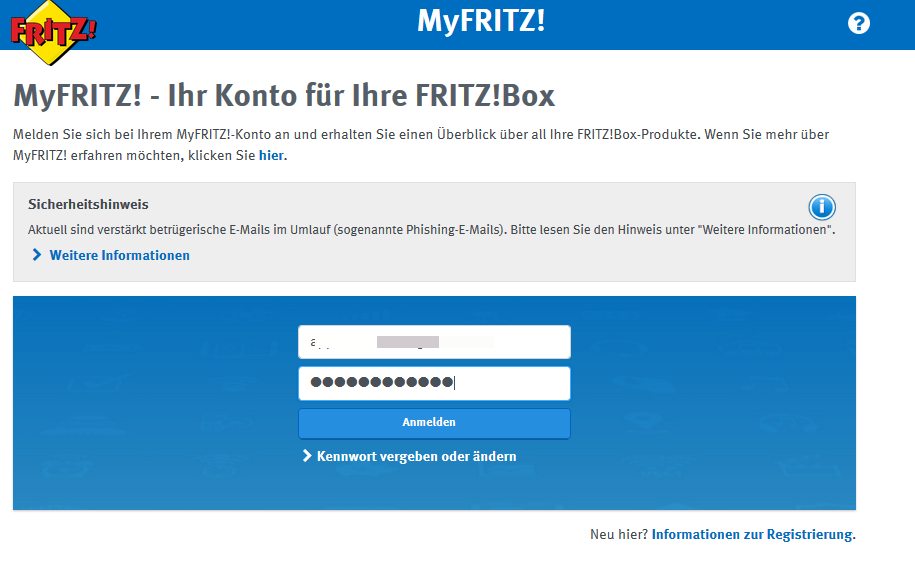This screenshot has height=569, width=915.
Task: Focus the e-mail address input field
Action: point(434,342)
